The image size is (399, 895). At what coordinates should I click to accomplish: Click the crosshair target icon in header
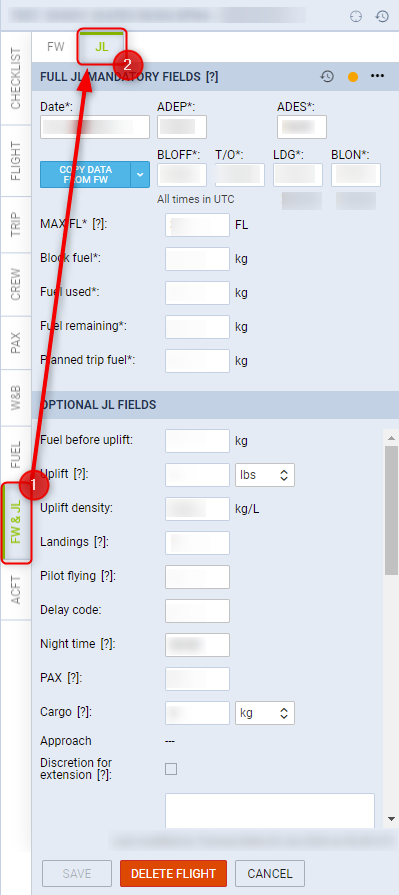(356, 16)
